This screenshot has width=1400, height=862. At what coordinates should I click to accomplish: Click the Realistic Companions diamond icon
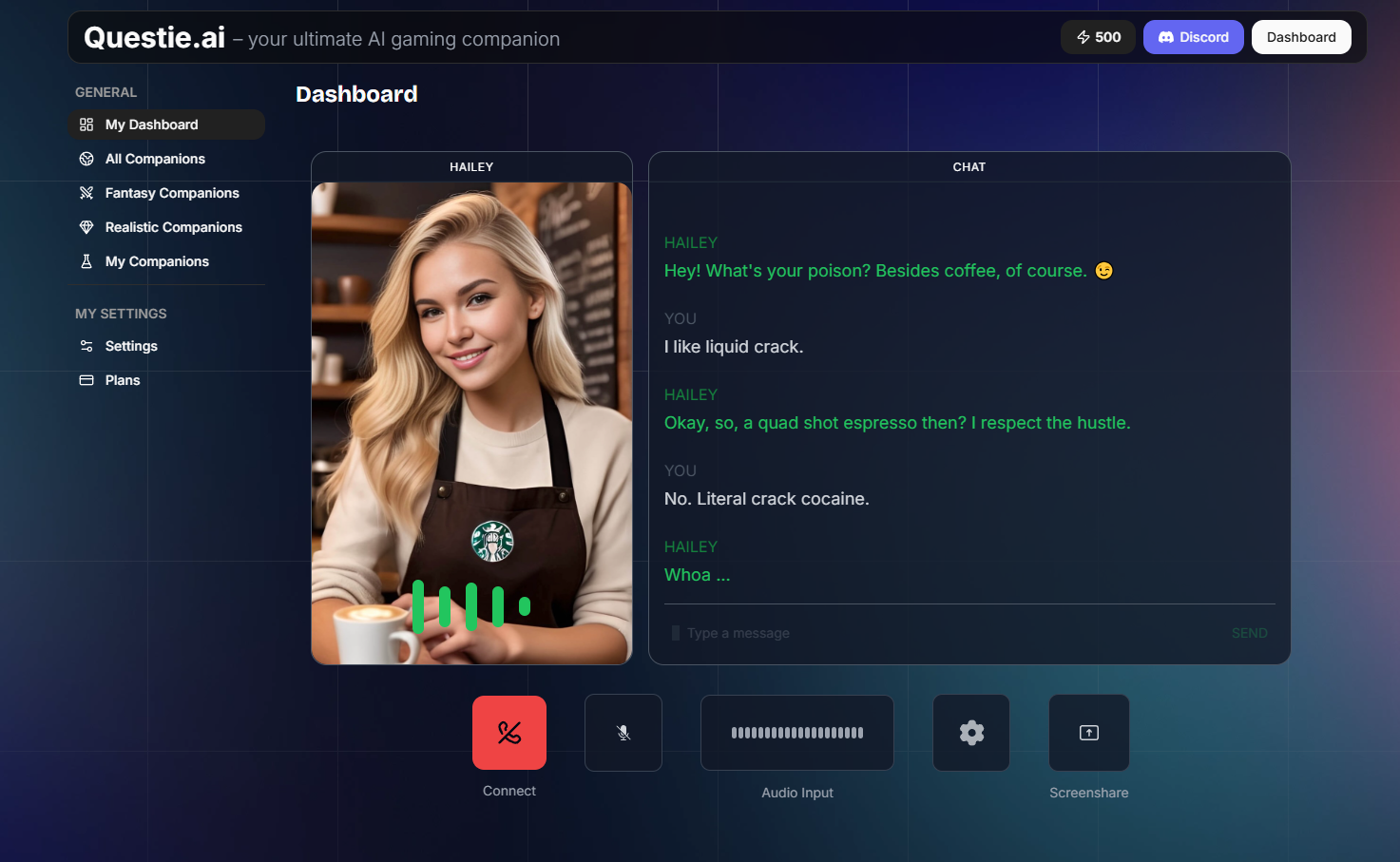tap(86, 227)
